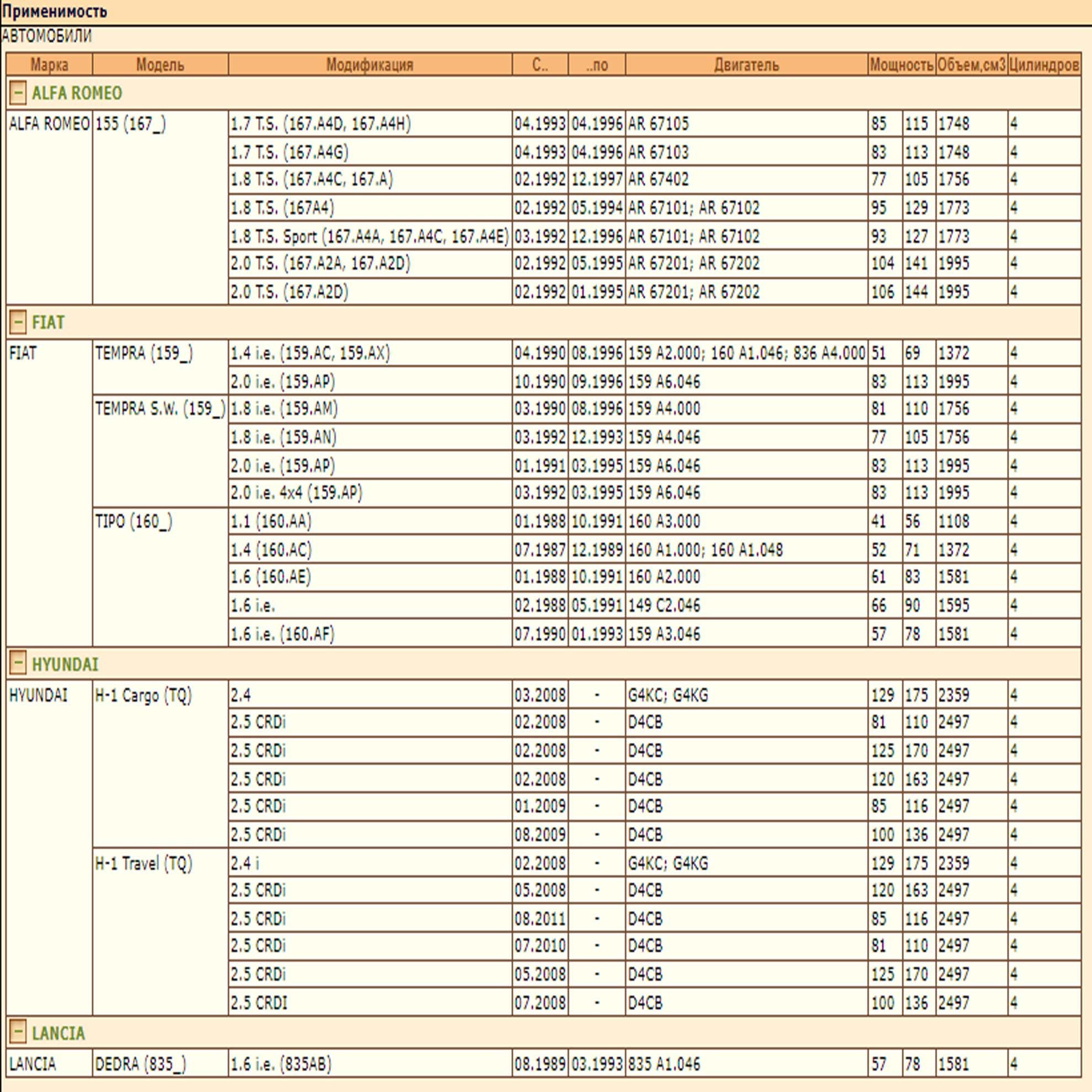Screen dimensions: 1092x1092
Task: Click the Модель column header
Action: (160, 65)
